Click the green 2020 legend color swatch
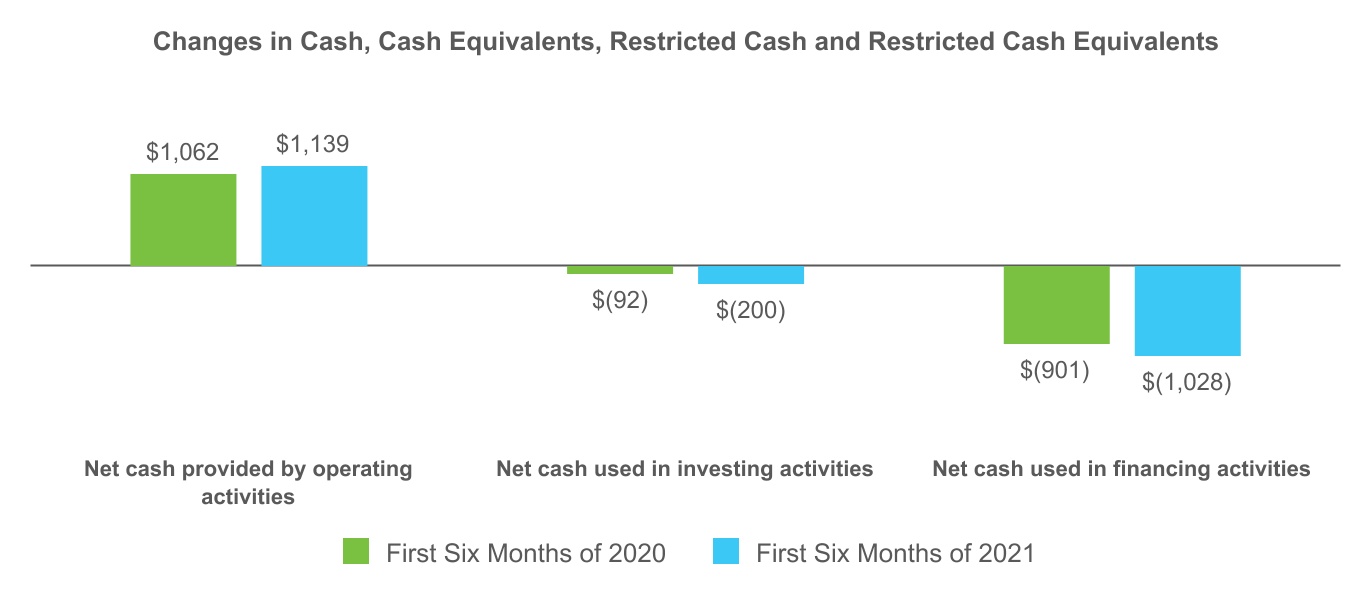 tap(355, 551)
